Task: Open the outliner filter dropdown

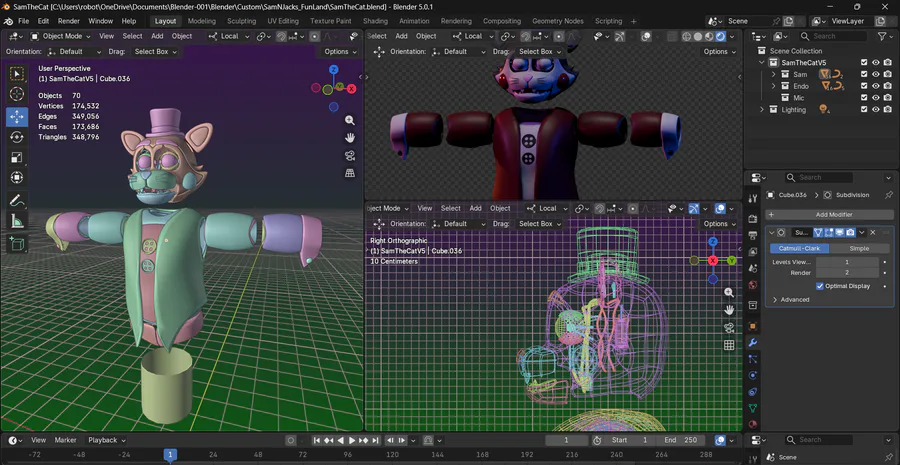Action: [x=885, y=36]
